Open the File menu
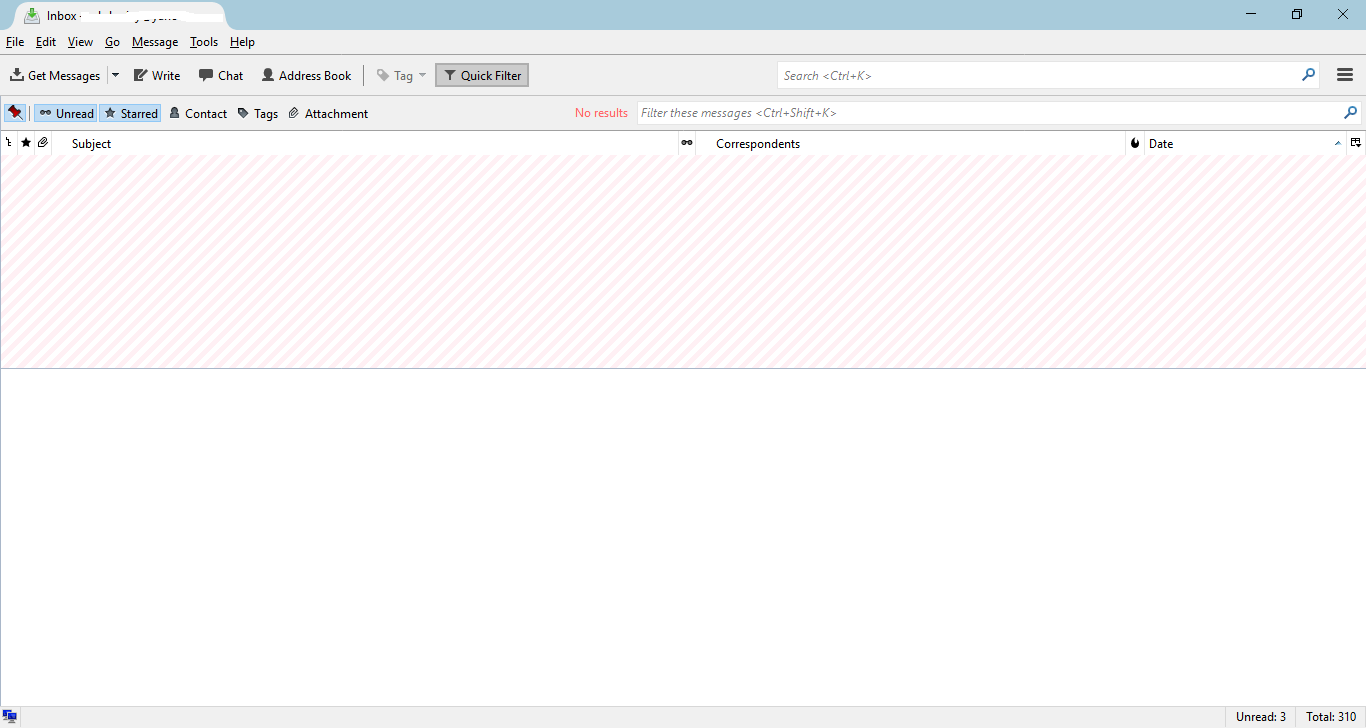The width and height of the screenshot is (1366, 728). (x=15, y=42)
